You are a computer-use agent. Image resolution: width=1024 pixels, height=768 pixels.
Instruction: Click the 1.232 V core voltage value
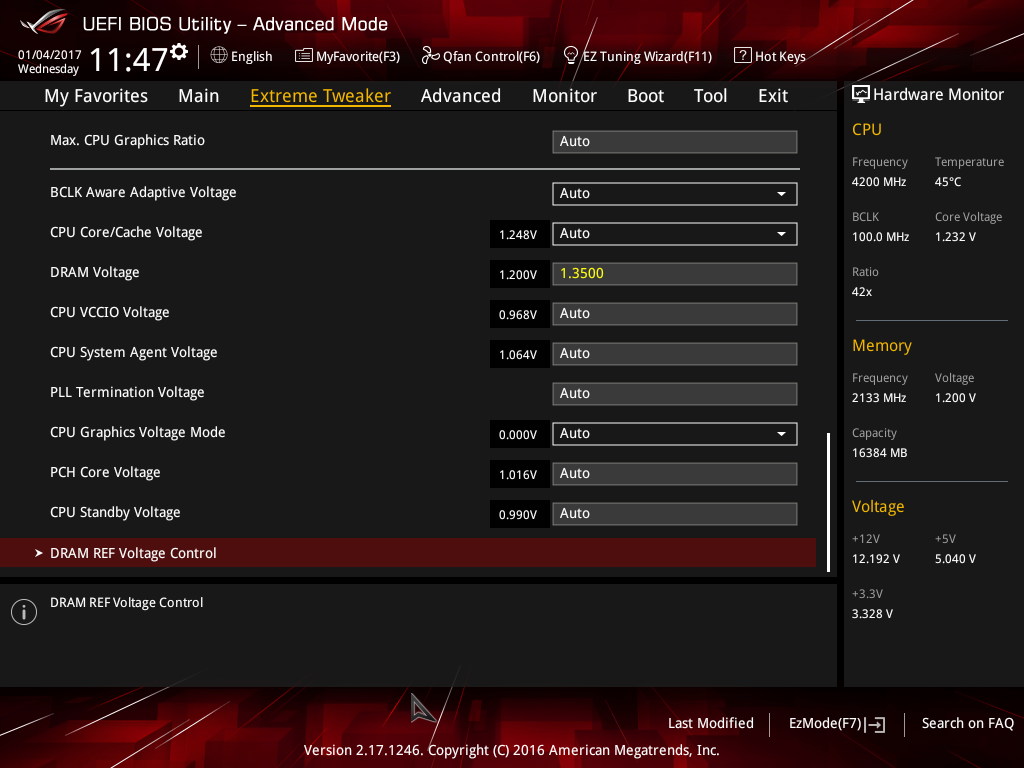(955, 236)
